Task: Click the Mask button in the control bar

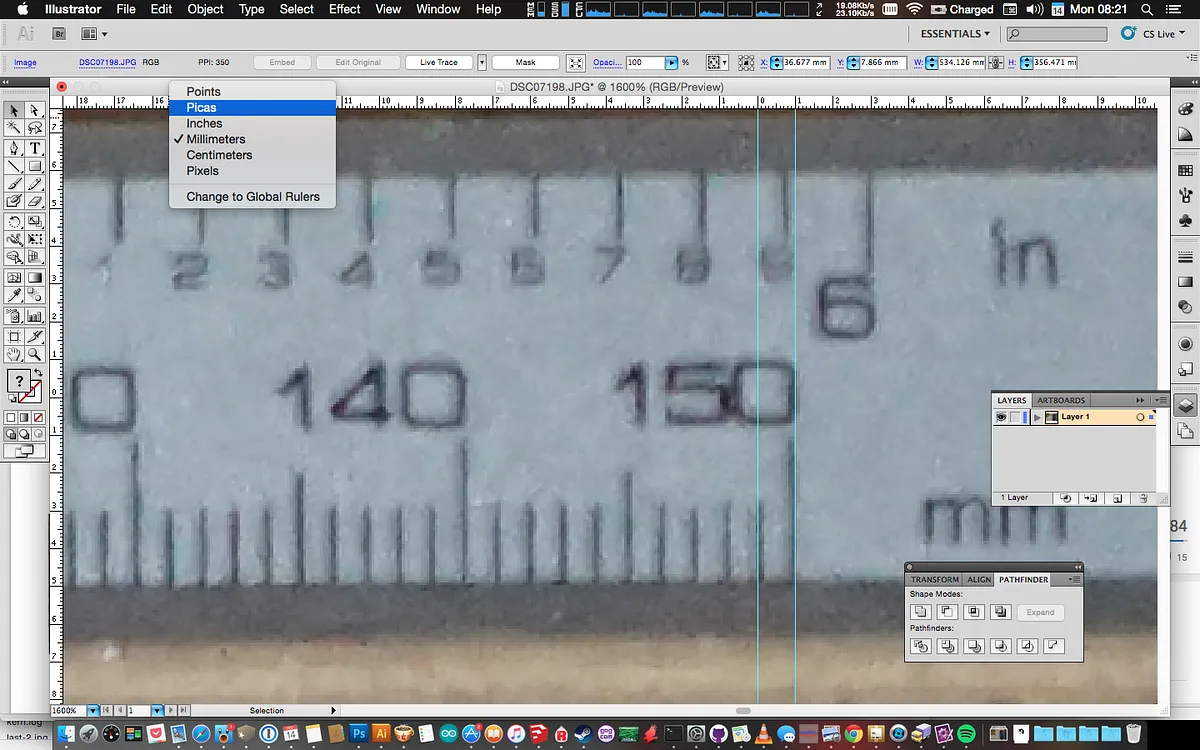Action: pyautogui.click(x=525, y=62)
